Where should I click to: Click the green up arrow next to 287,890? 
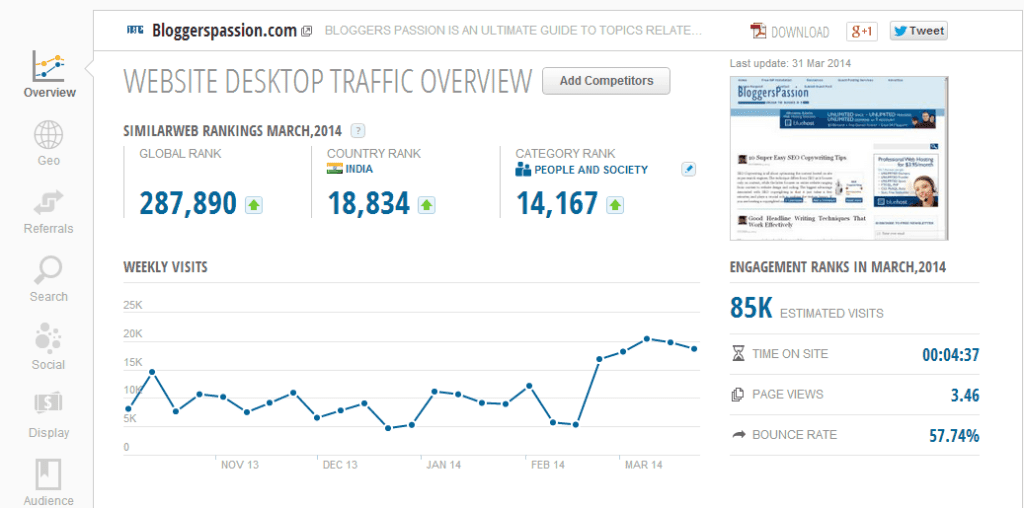click(x=254, y=206)
